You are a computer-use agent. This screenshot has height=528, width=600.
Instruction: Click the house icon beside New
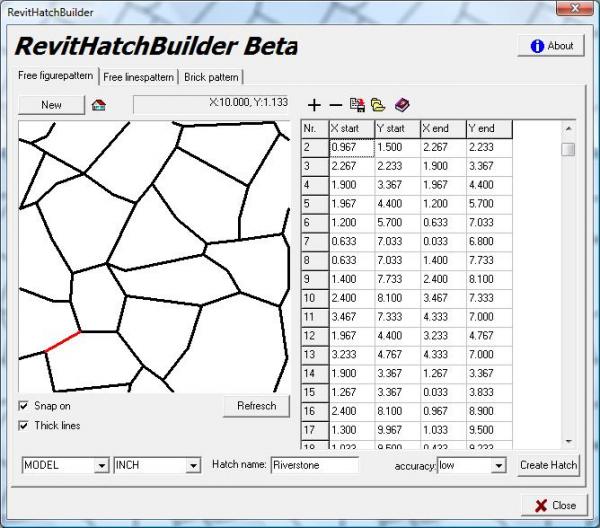point(99,105)
